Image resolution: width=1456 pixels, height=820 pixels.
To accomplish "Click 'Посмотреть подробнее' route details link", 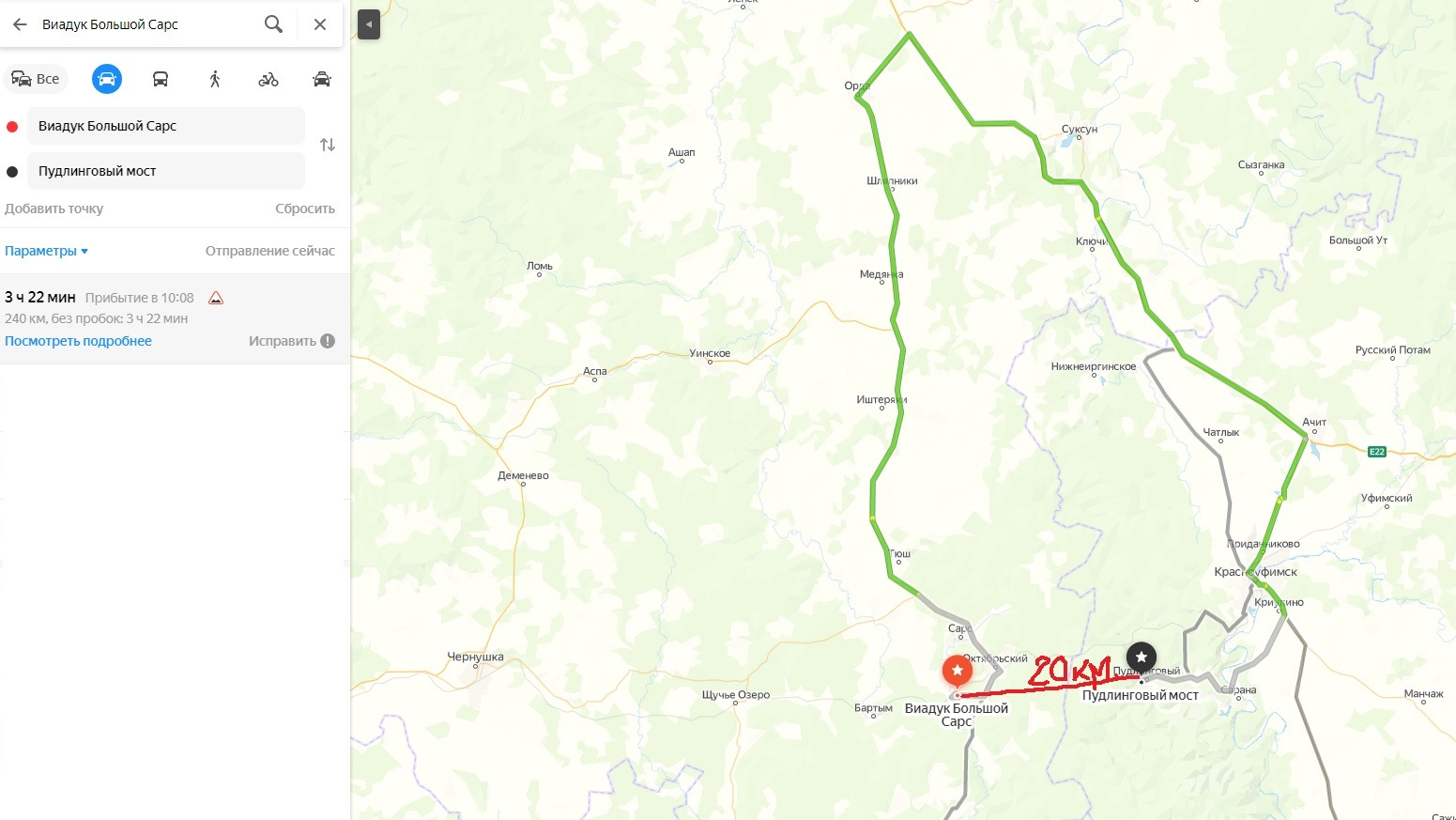I will click(x=78, y=341).
